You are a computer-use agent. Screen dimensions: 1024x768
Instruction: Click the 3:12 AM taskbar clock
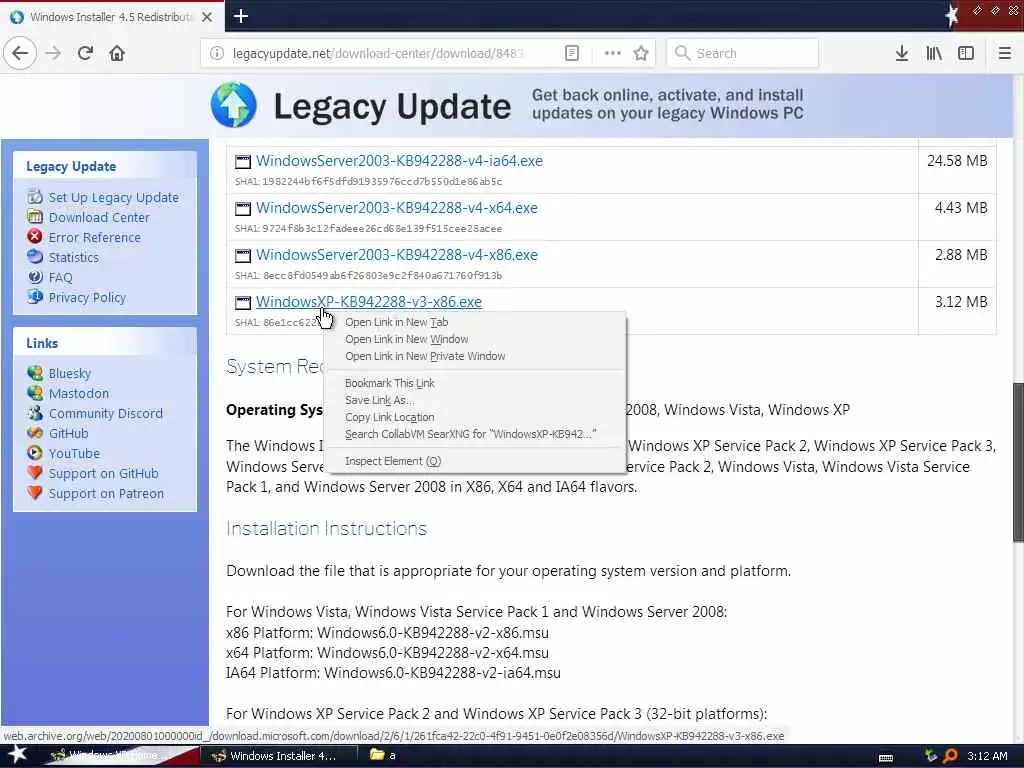click(x=987, y=756)
